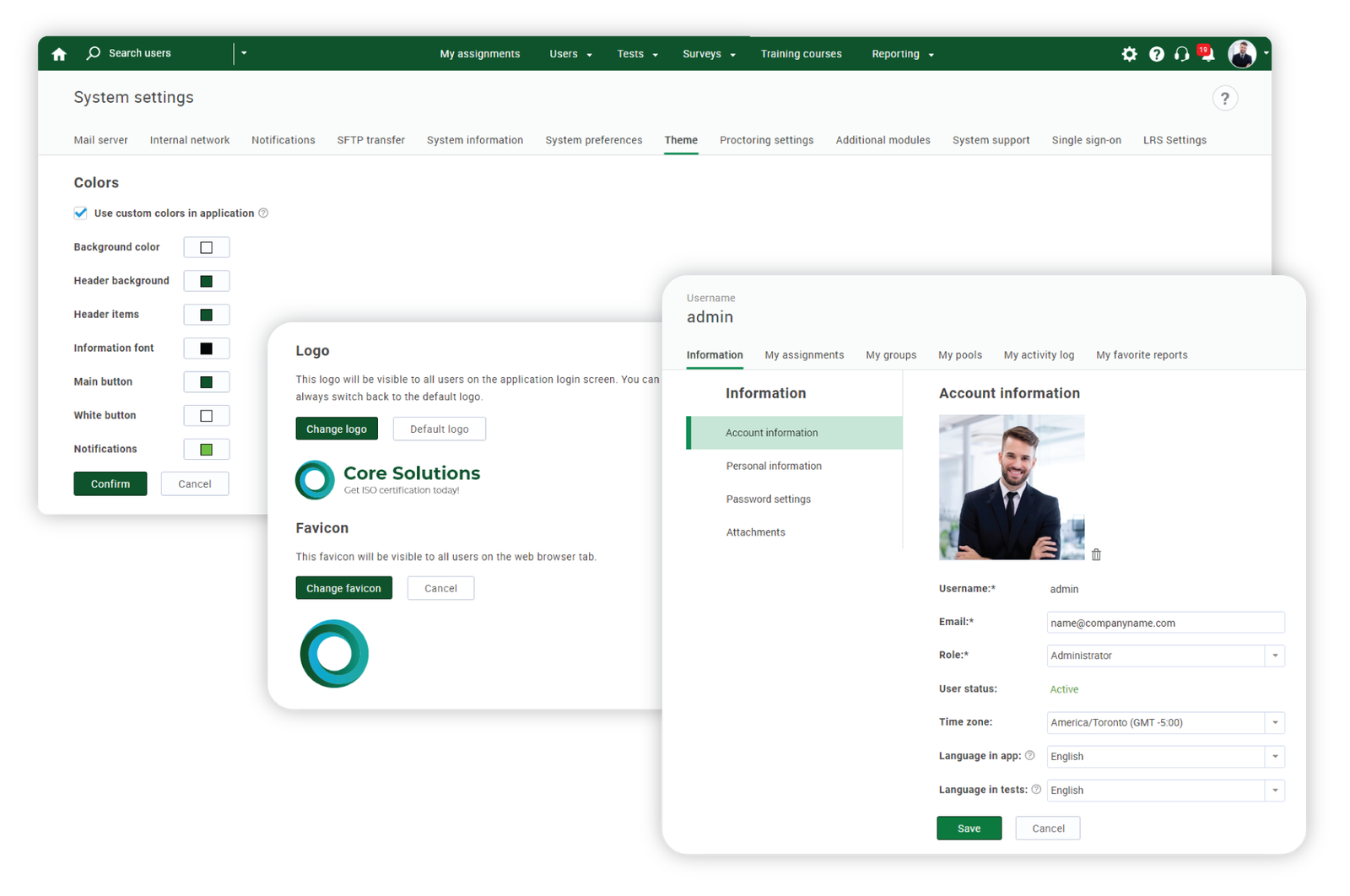Screen dimensions: 1350x896
Task: Click the Change logo button
Action: pos(337,429)
